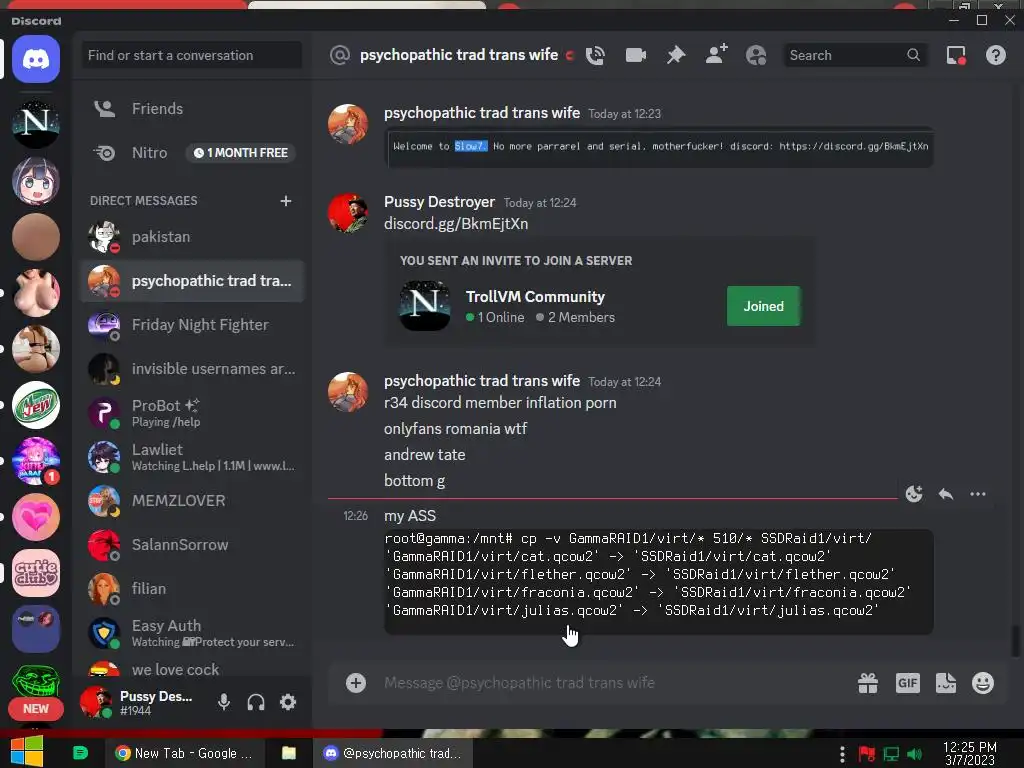
Task: Open the clock showing 12:25 PM
Action: (x=970, y=753)
